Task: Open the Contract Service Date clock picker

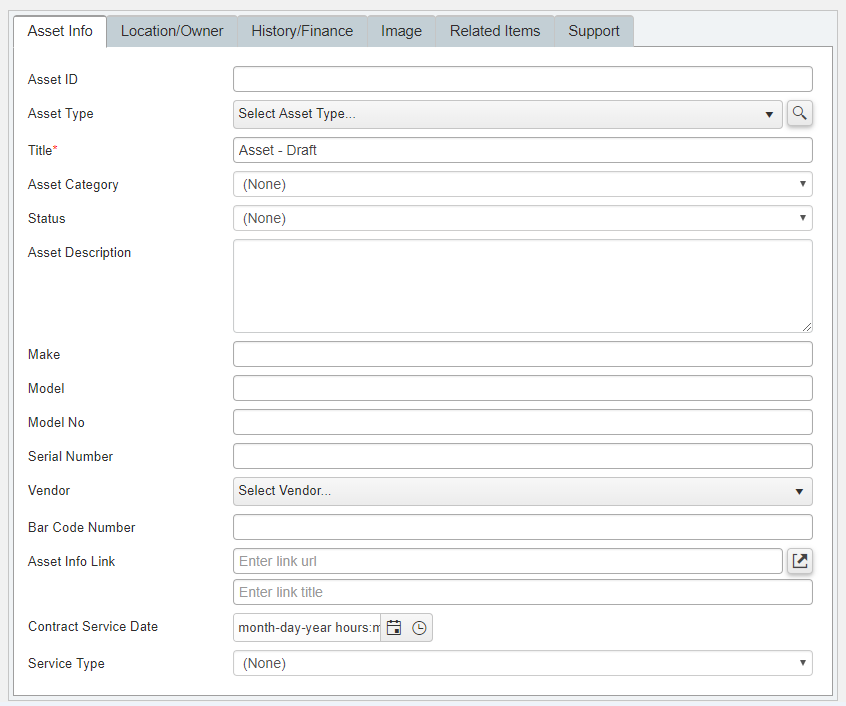Action: 419,628
